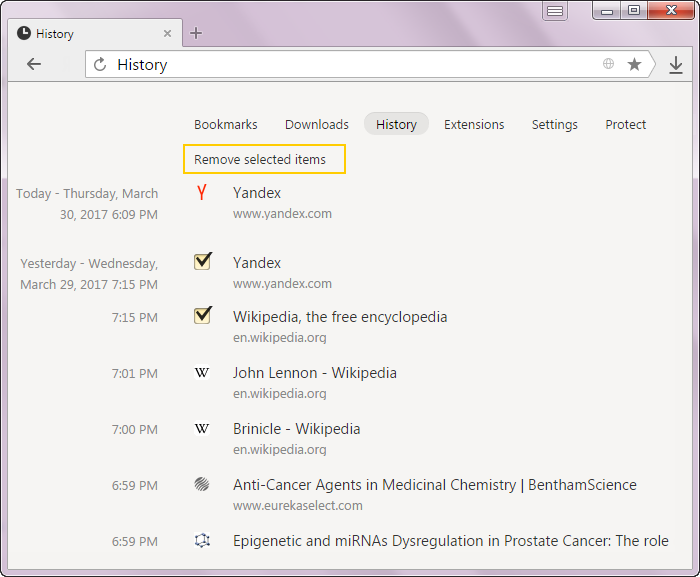
Task: Open the Extensions tab
Action: (x=474, y=124)
